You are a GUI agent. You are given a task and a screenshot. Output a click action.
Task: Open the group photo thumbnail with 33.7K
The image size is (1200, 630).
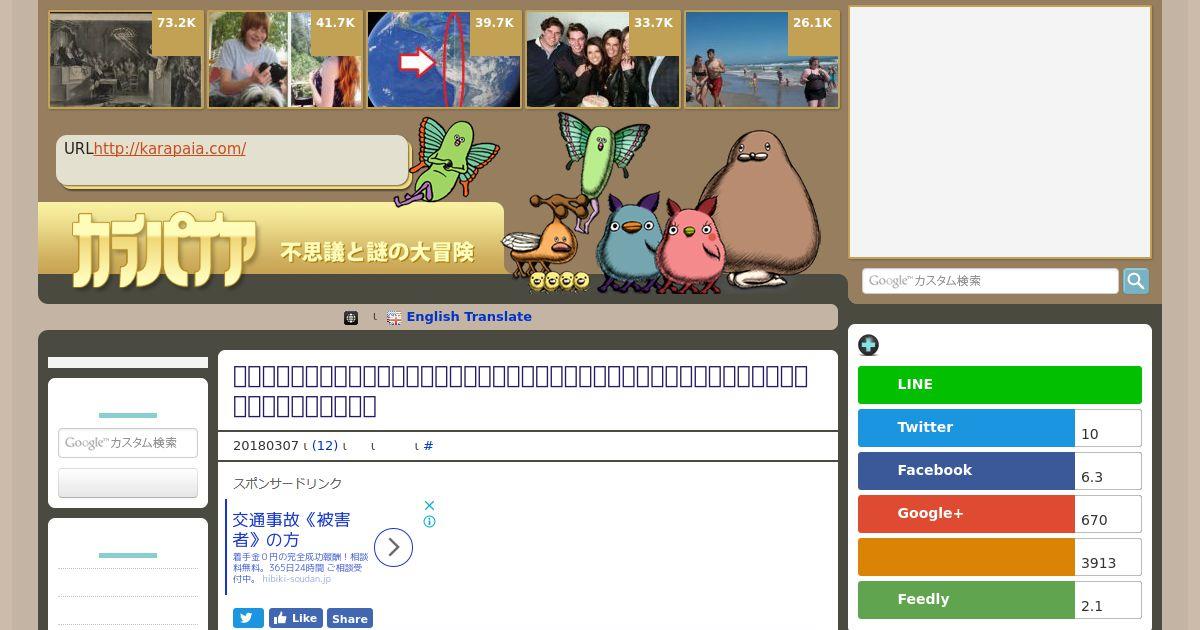(x=603, y=60)
